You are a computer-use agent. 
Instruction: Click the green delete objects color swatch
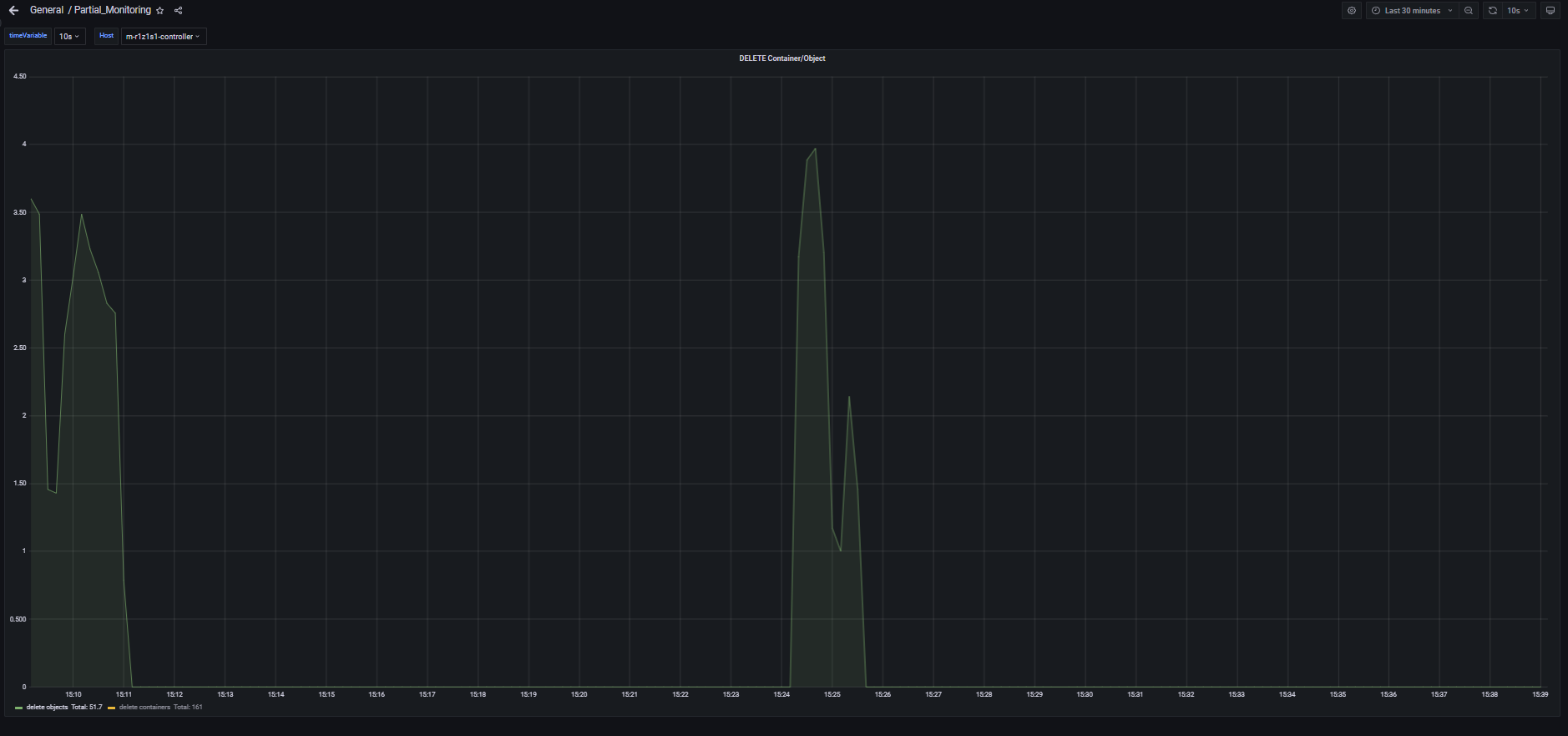click(19, 708)
